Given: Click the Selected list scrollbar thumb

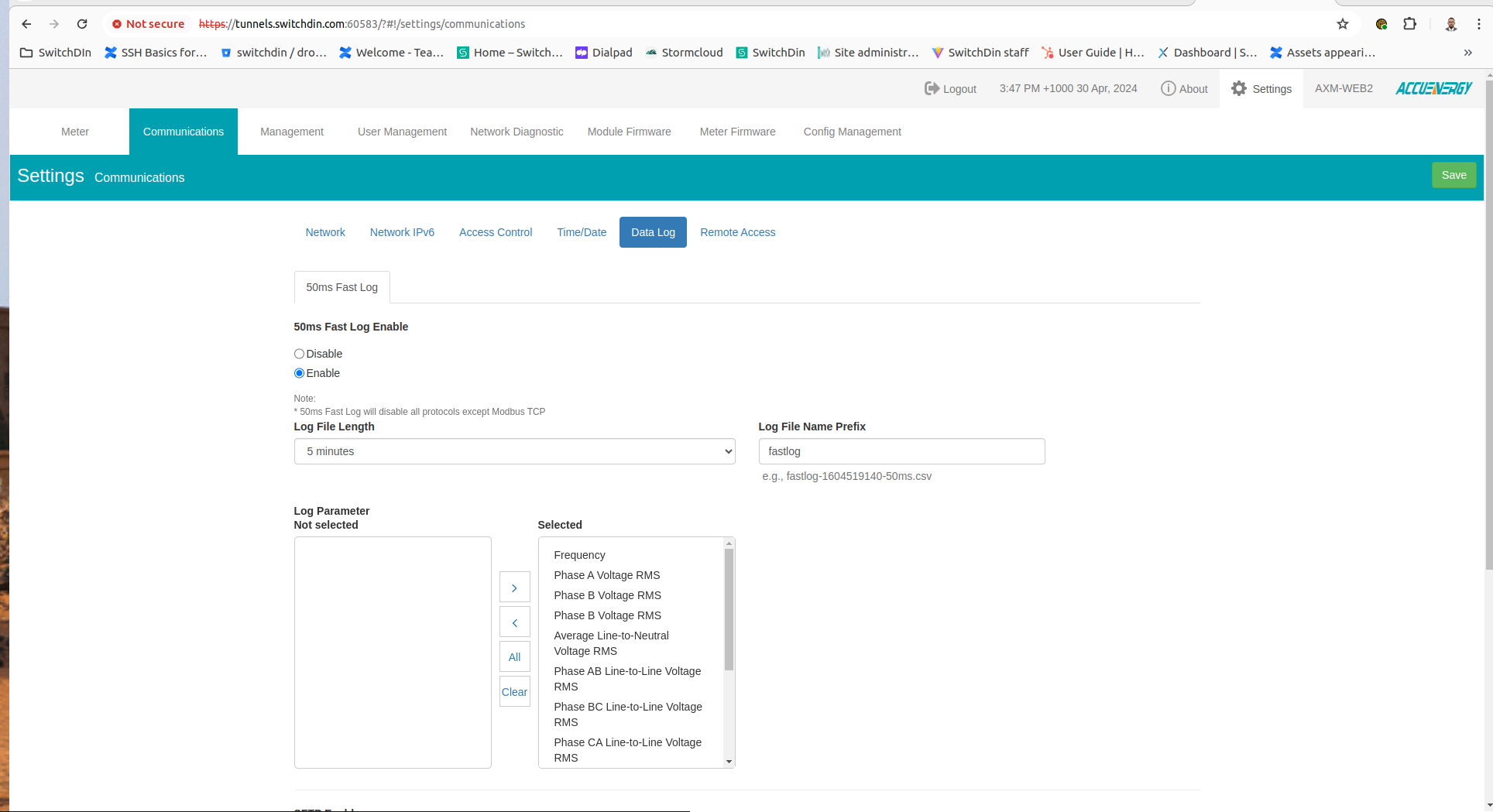Looking at the screenshot, I should tap(729, 609).
